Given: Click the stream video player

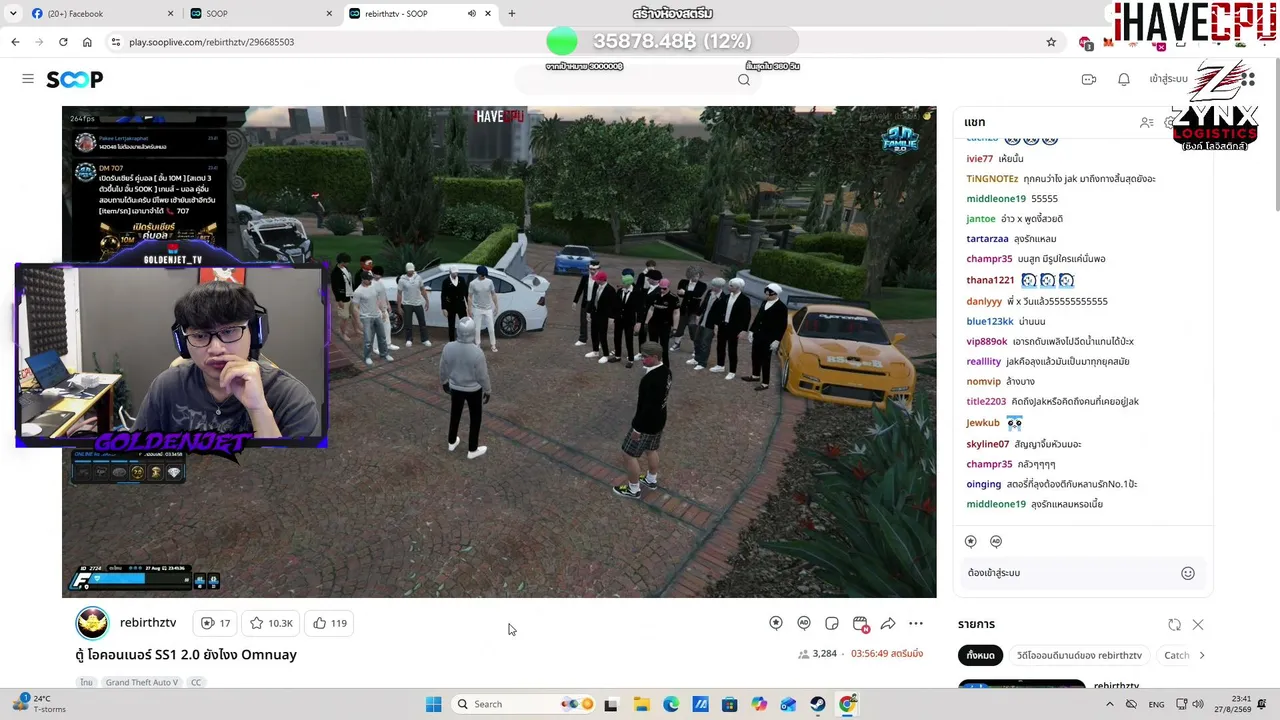Looking at the screenshot, I should tap(499, 352).
